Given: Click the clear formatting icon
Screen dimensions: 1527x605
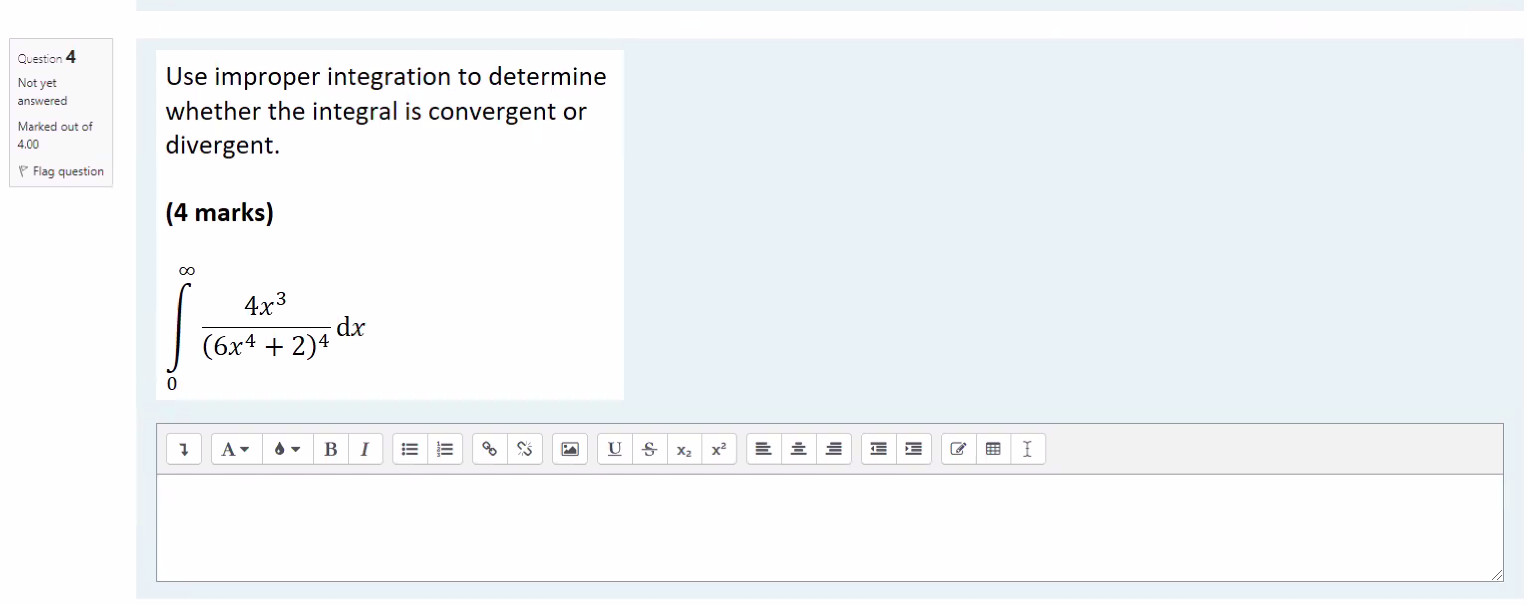Looking at the screenshot, I should pos(1027,449).
